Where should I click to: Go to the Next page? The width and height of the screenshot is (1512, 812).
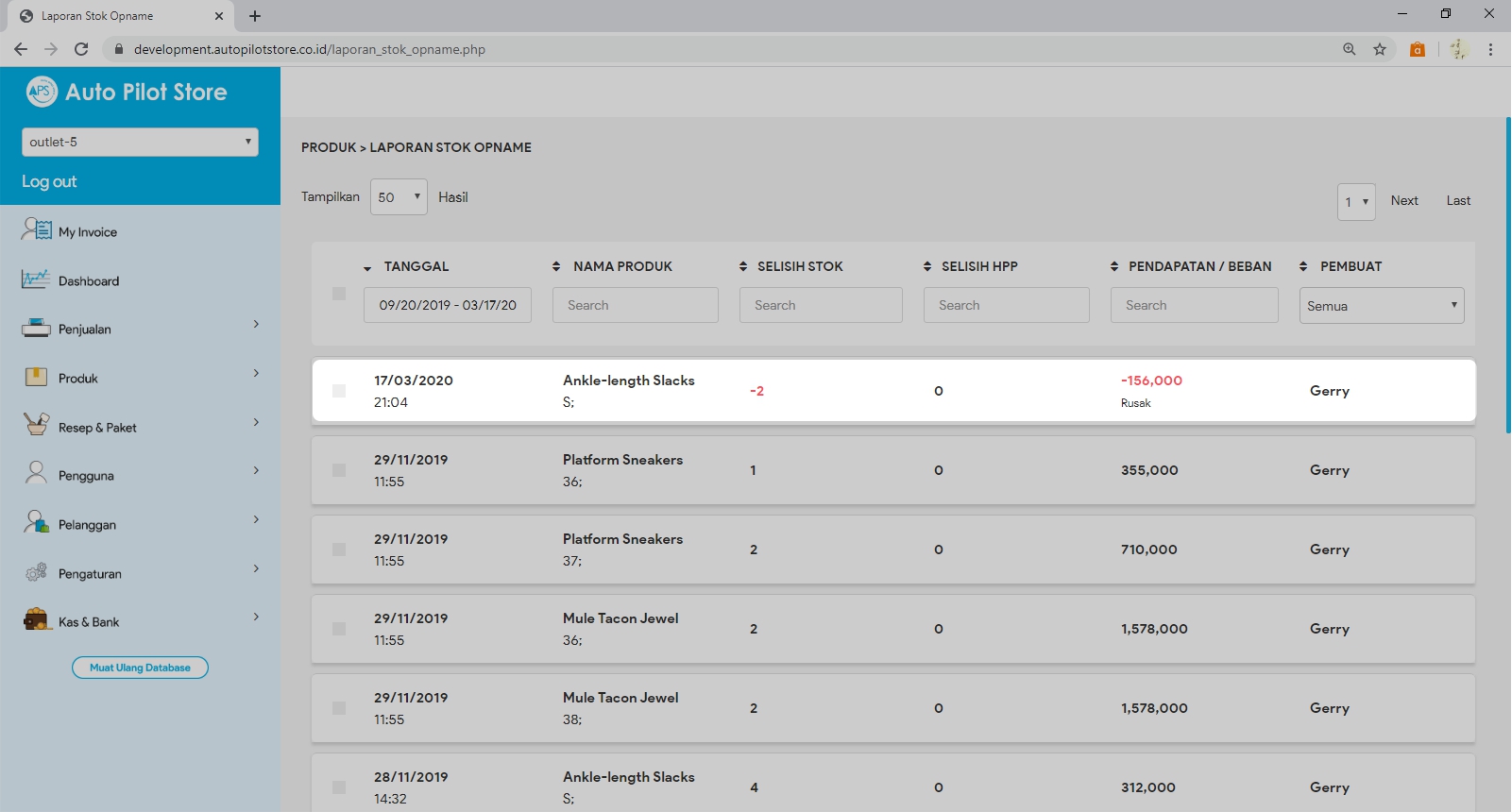click(x=1403, y=200)
